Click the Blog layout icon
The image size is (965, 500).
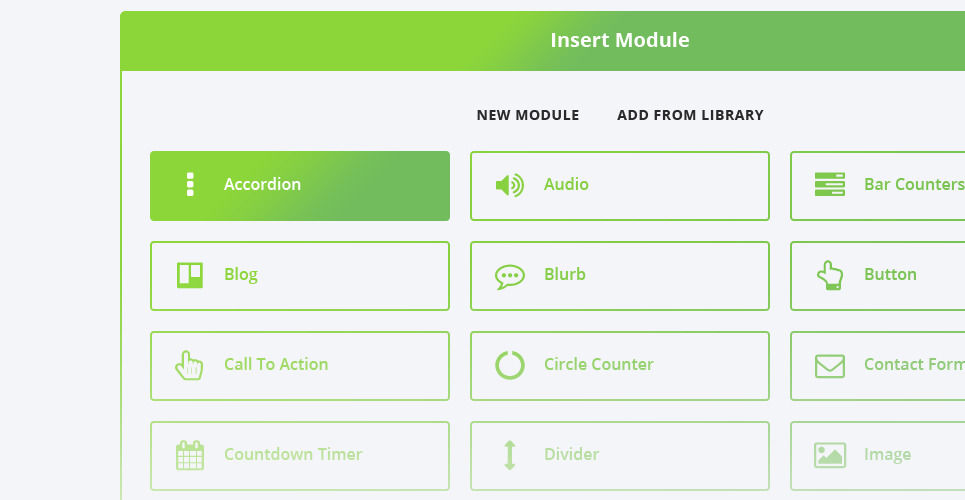(190, 275)
